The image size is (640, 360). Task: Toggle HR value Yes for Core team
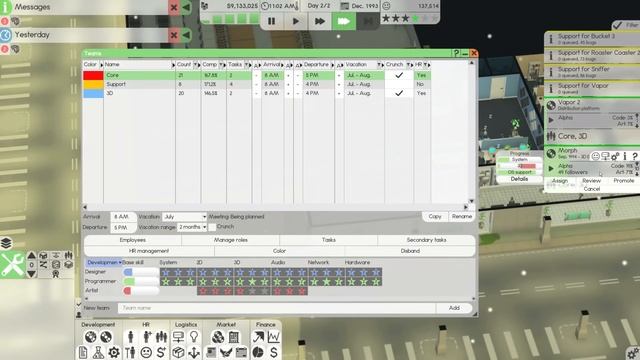coord(422,76)
